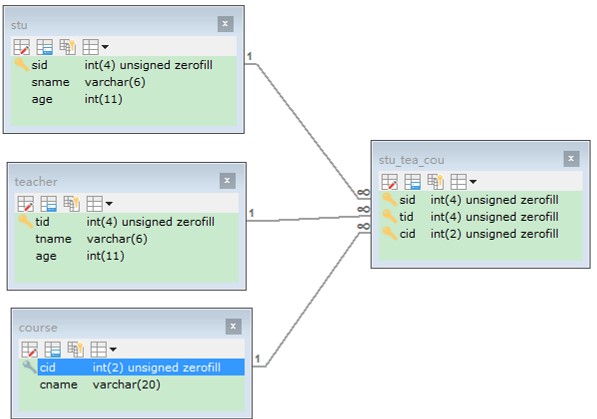The width and height of the screenshot is (597, 419).
Task: Open table editor icon in stu table
Action: [22, 47]
